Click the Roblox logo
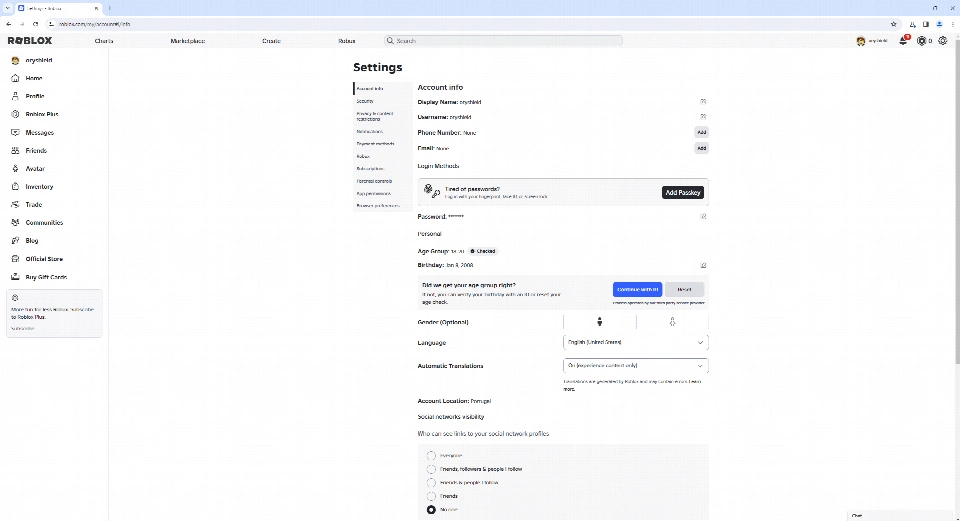 tap(30, 40)
